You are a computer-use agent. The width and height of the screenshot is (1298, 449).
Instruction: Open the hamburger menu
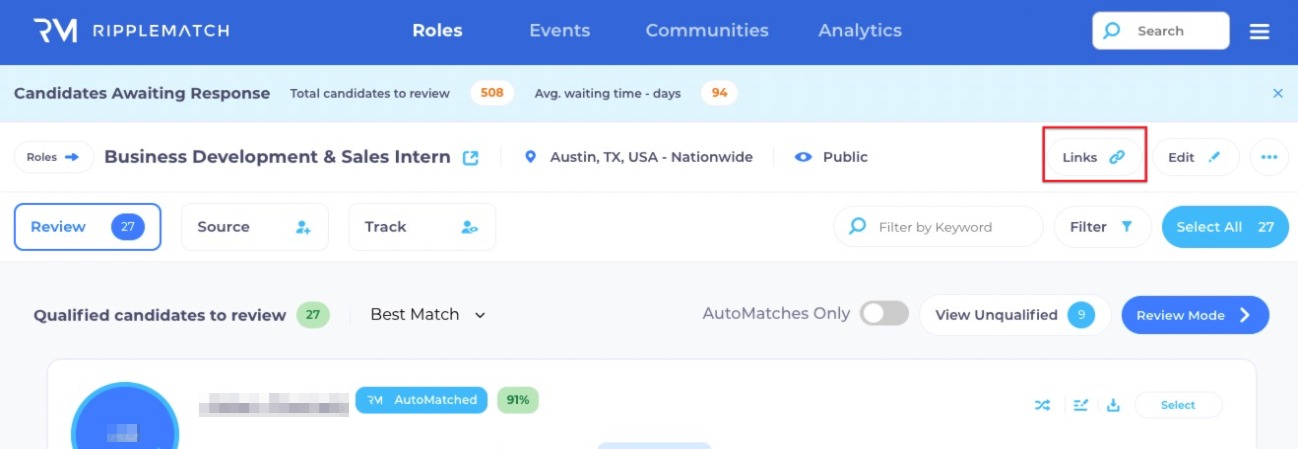click(1259, 32)
